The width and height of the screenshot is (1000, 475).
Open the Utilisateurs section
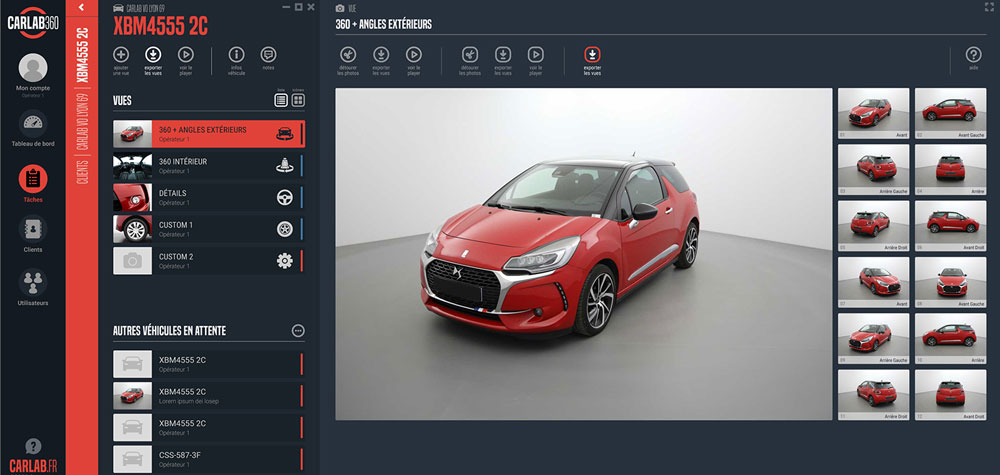[x=33, y=282]
